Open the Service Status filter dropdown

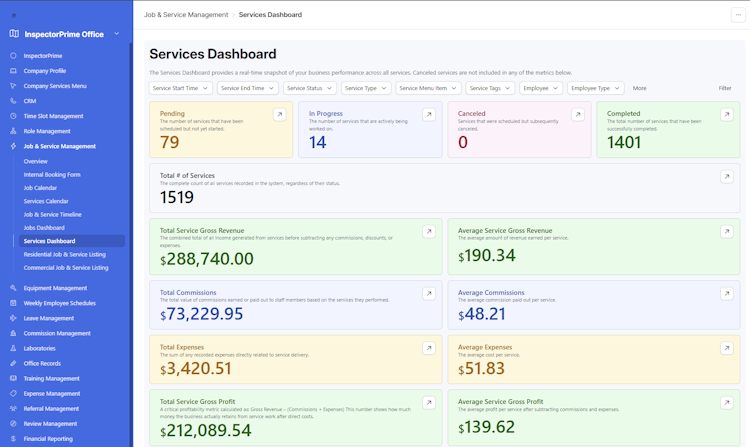[309, 88]
